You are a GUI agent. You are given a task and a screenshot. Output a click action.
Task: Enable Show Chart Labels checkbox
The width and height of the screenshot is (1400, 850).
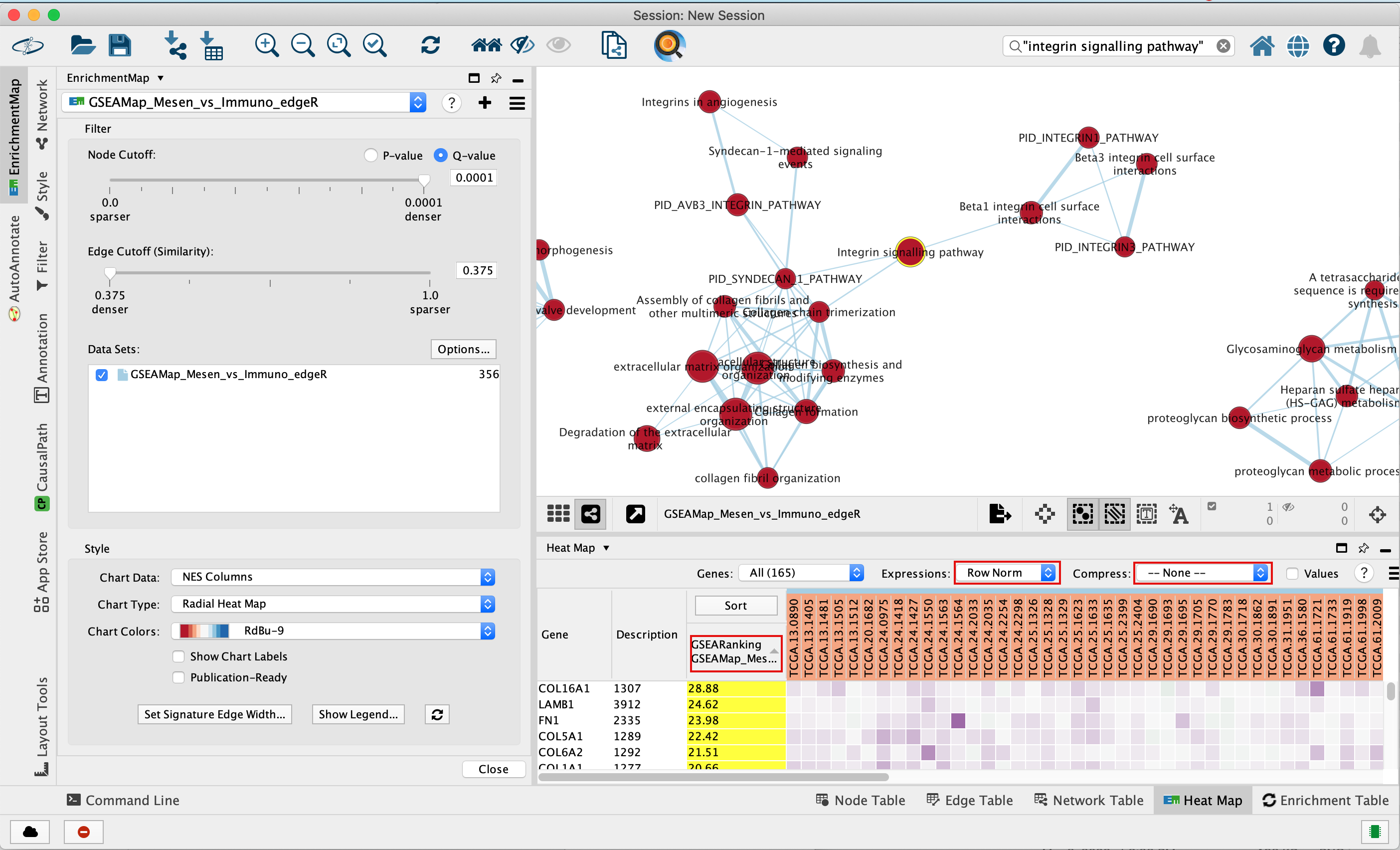point(178,656)
